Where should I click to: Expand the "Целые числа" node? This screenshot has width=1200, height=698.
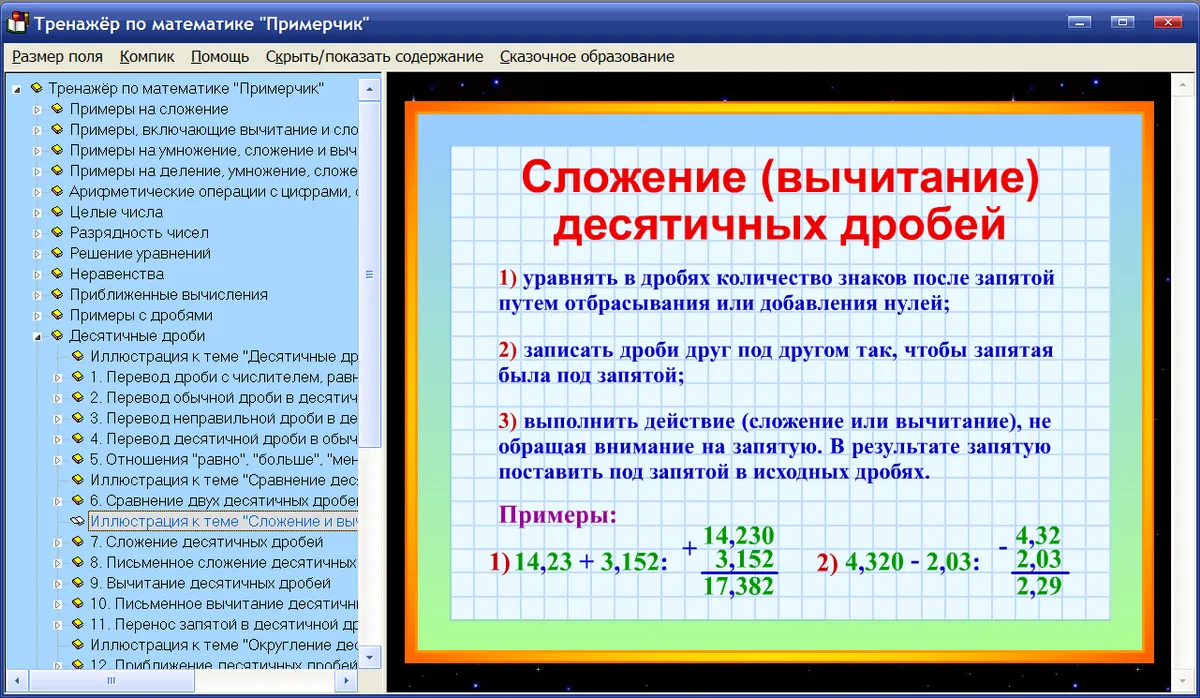(x=38, y=212)
